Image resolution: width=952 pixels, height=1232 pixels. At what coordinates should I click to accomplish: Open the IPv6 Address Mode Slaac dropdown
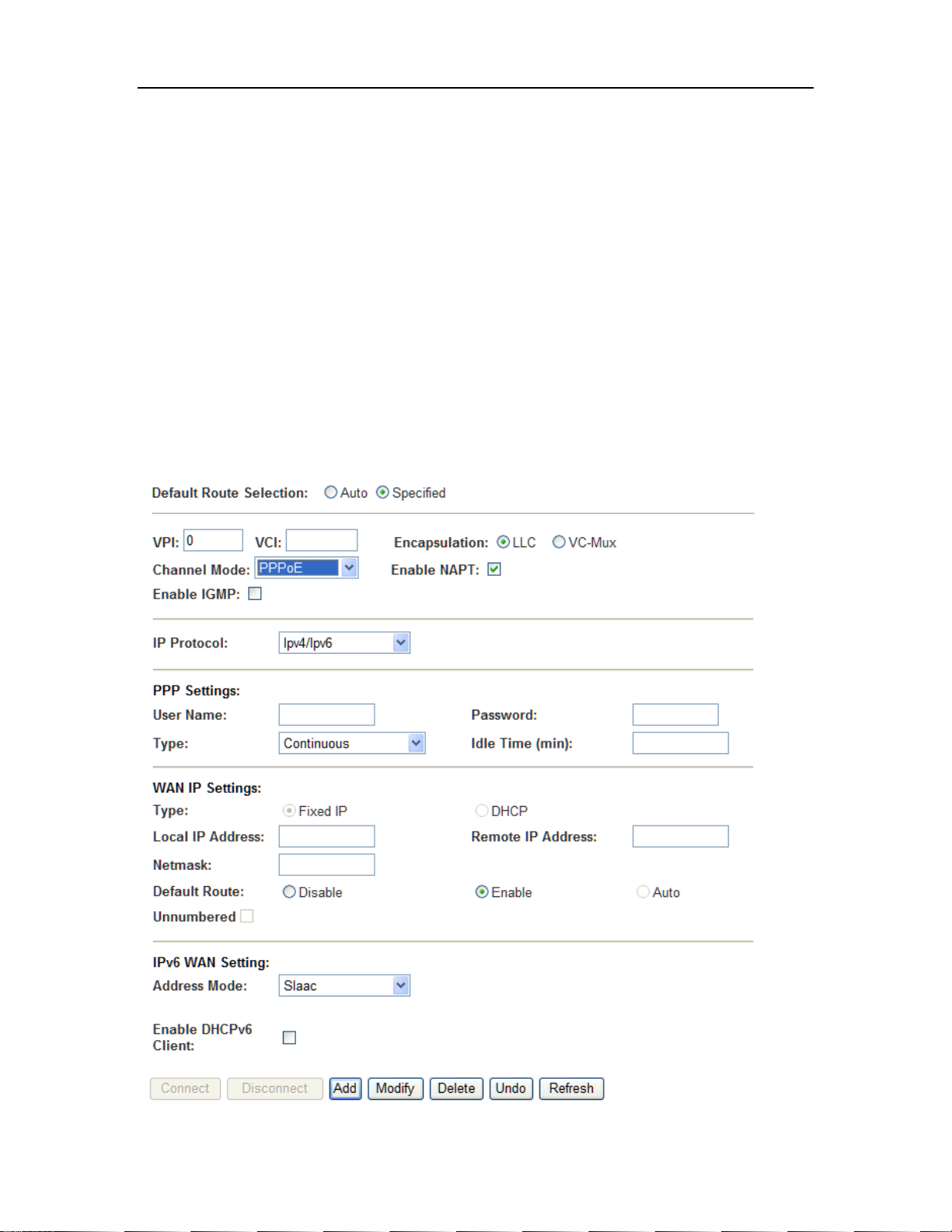[x=344, y=986]
